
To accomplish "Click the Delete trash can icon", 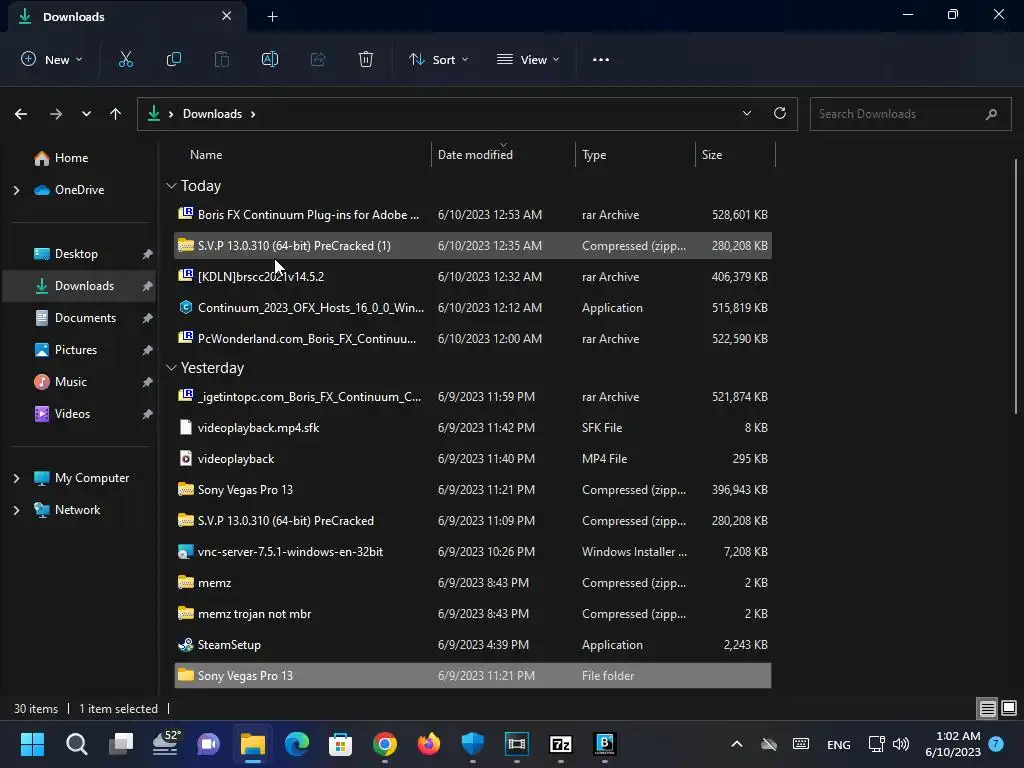I will [366, 59].
